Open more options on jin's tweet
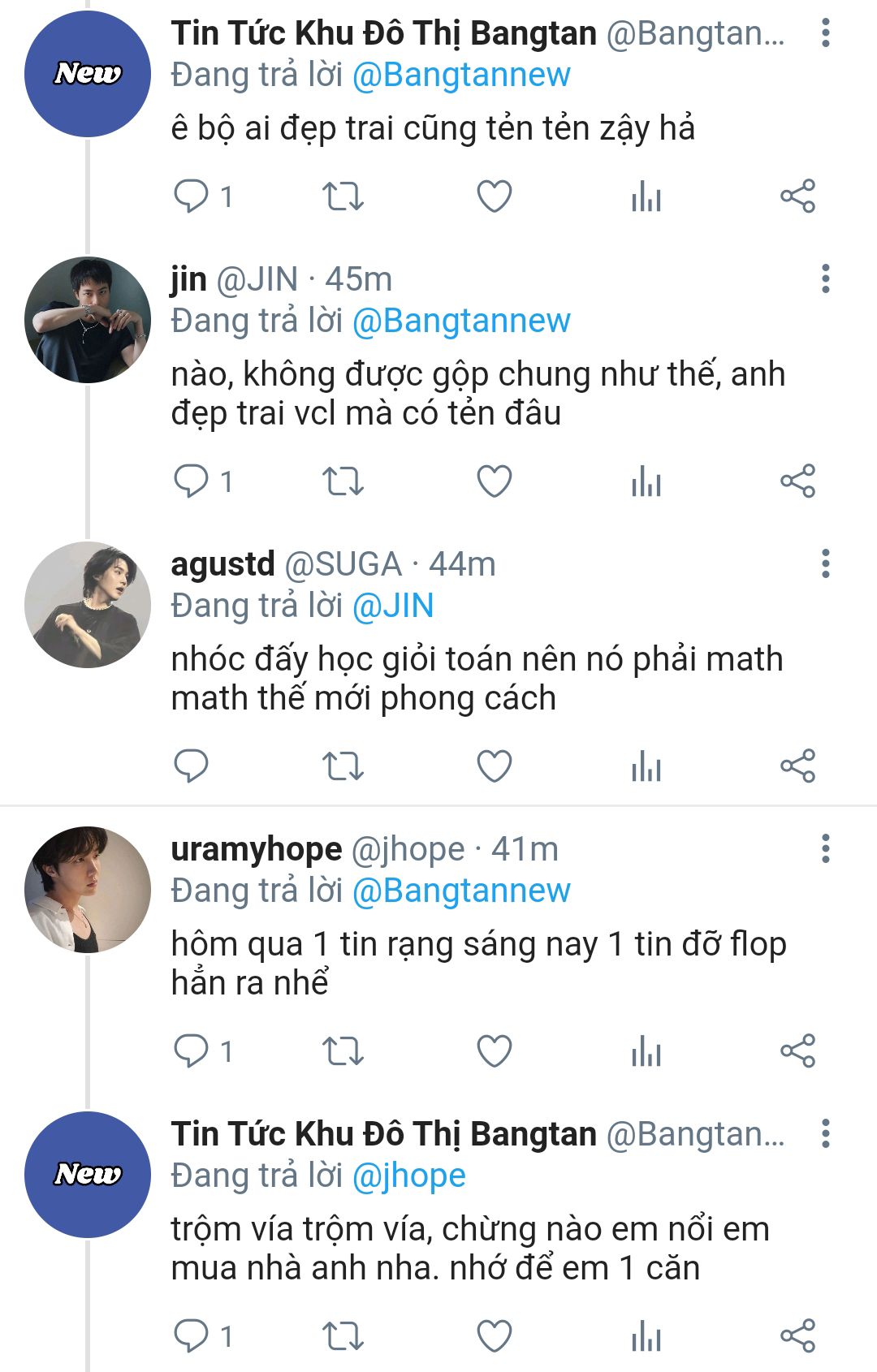This screenshot has width=877, height=1372. [x=825, y=279]
